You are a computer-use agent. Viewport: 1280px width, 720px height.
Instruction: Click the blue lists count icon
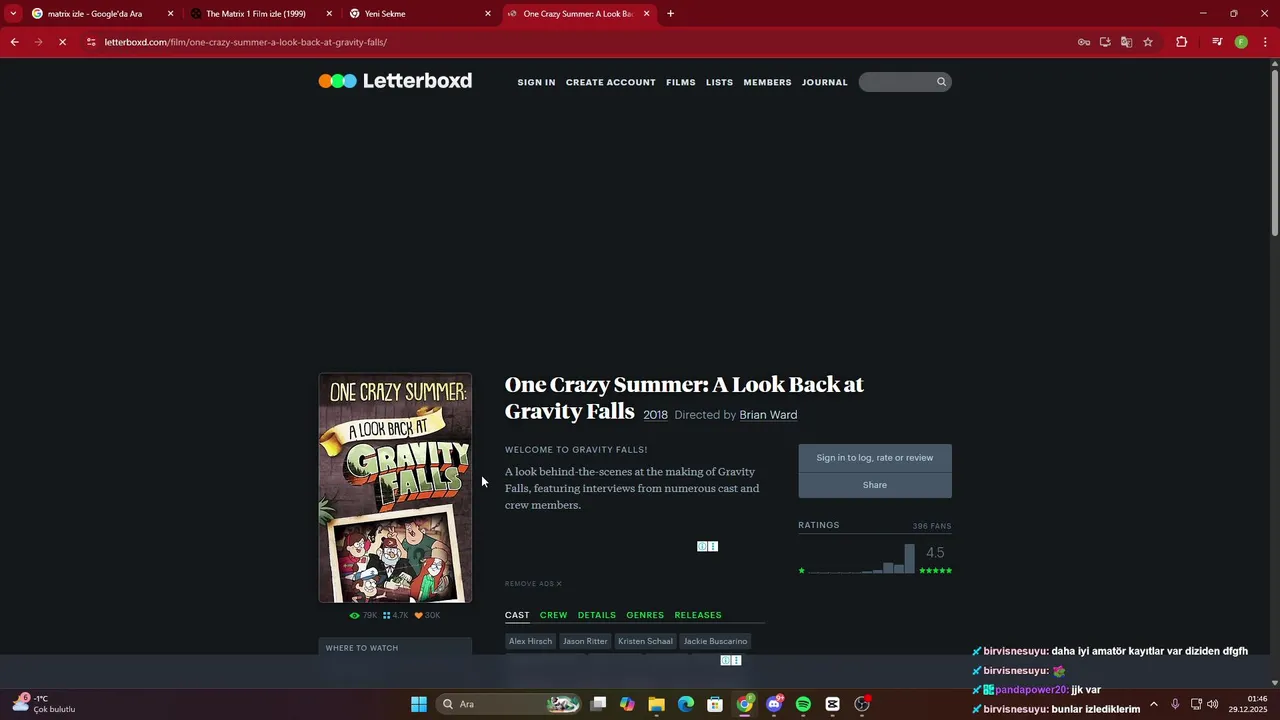click(386, 616)
